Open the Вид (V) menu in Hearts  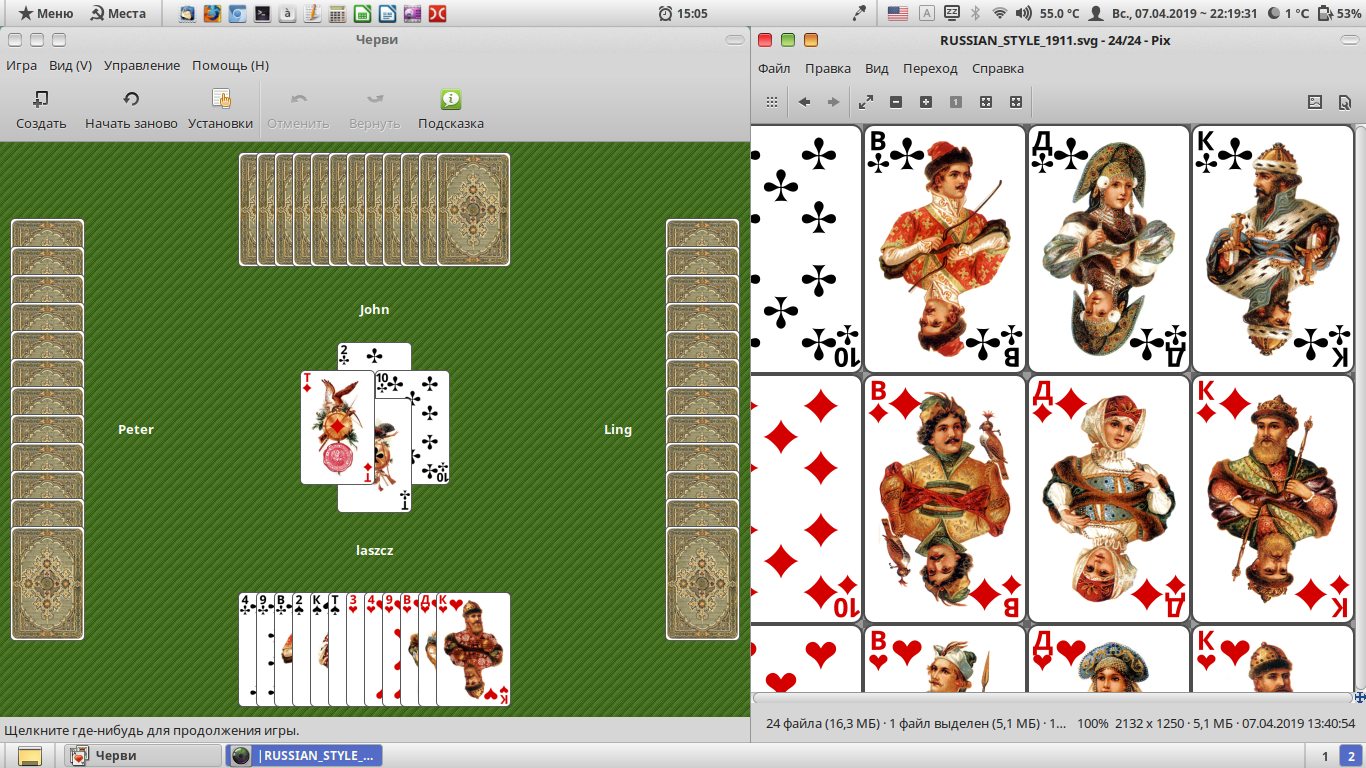coord(70,65)
